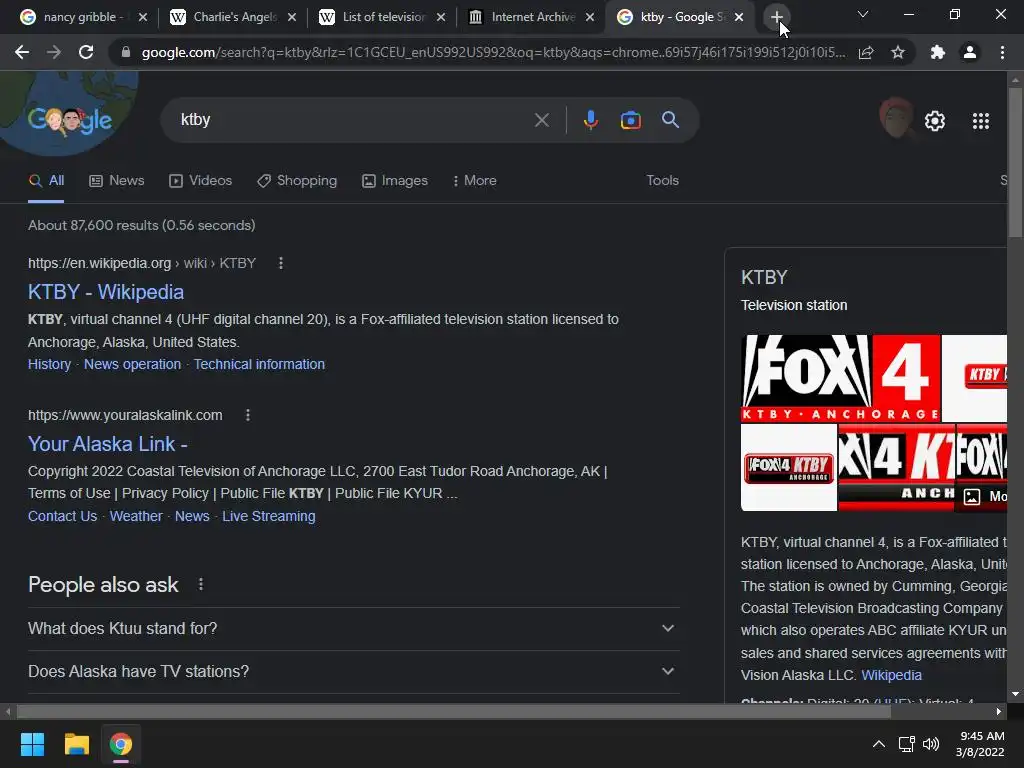Open Google account avatar
This screenshot has height=768, width=1024.
tap(896, 118)
